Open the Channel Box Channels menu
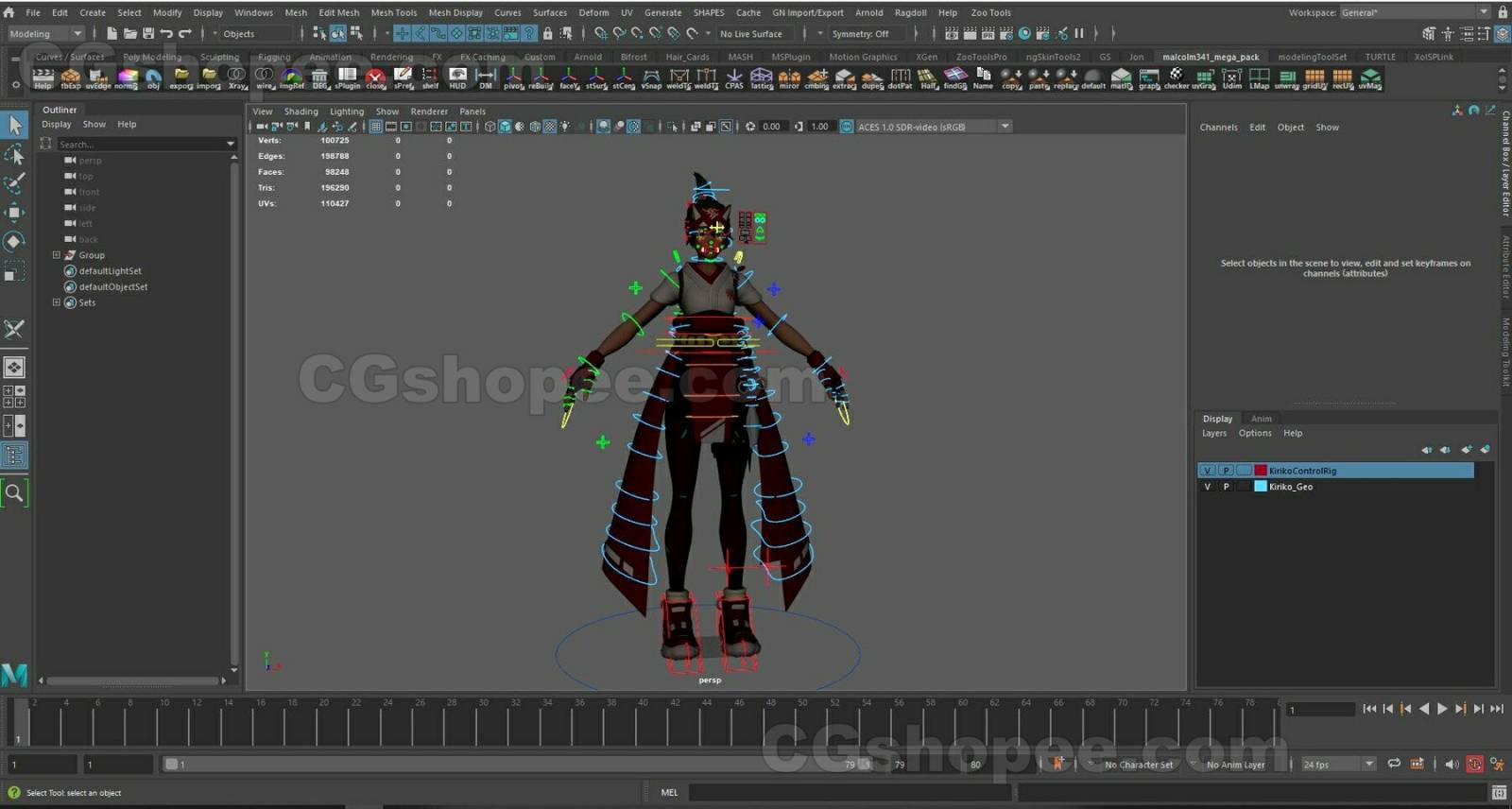The image size is (1512, 809). [x=1218, y=128]
